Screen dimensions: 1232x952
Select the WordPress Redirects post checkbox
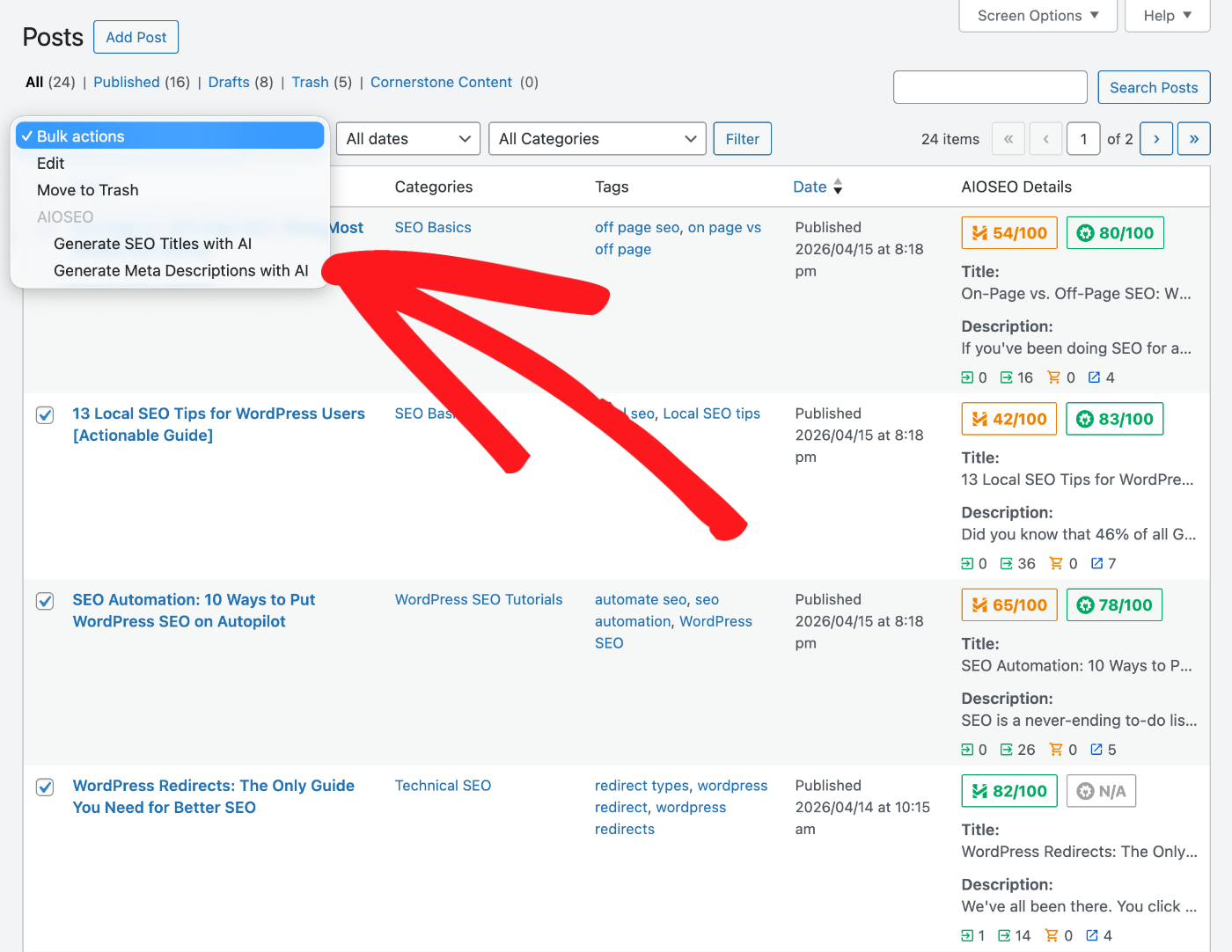click(x=44, y=787)
